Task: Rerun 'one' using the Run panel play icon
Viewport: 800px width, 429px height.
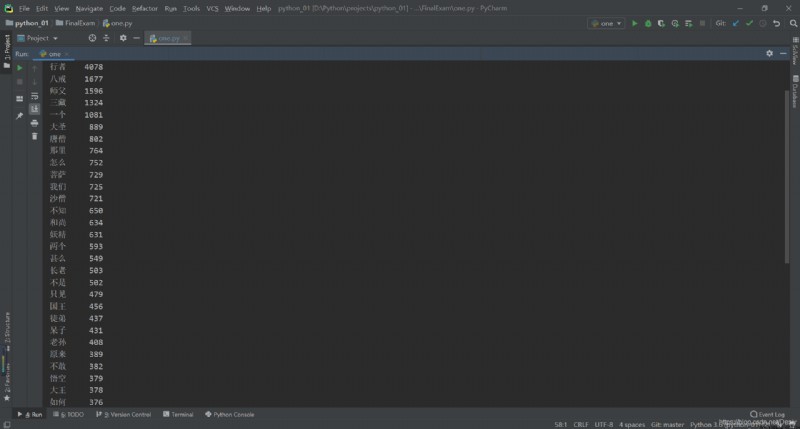Action: (x=20, y=68)
